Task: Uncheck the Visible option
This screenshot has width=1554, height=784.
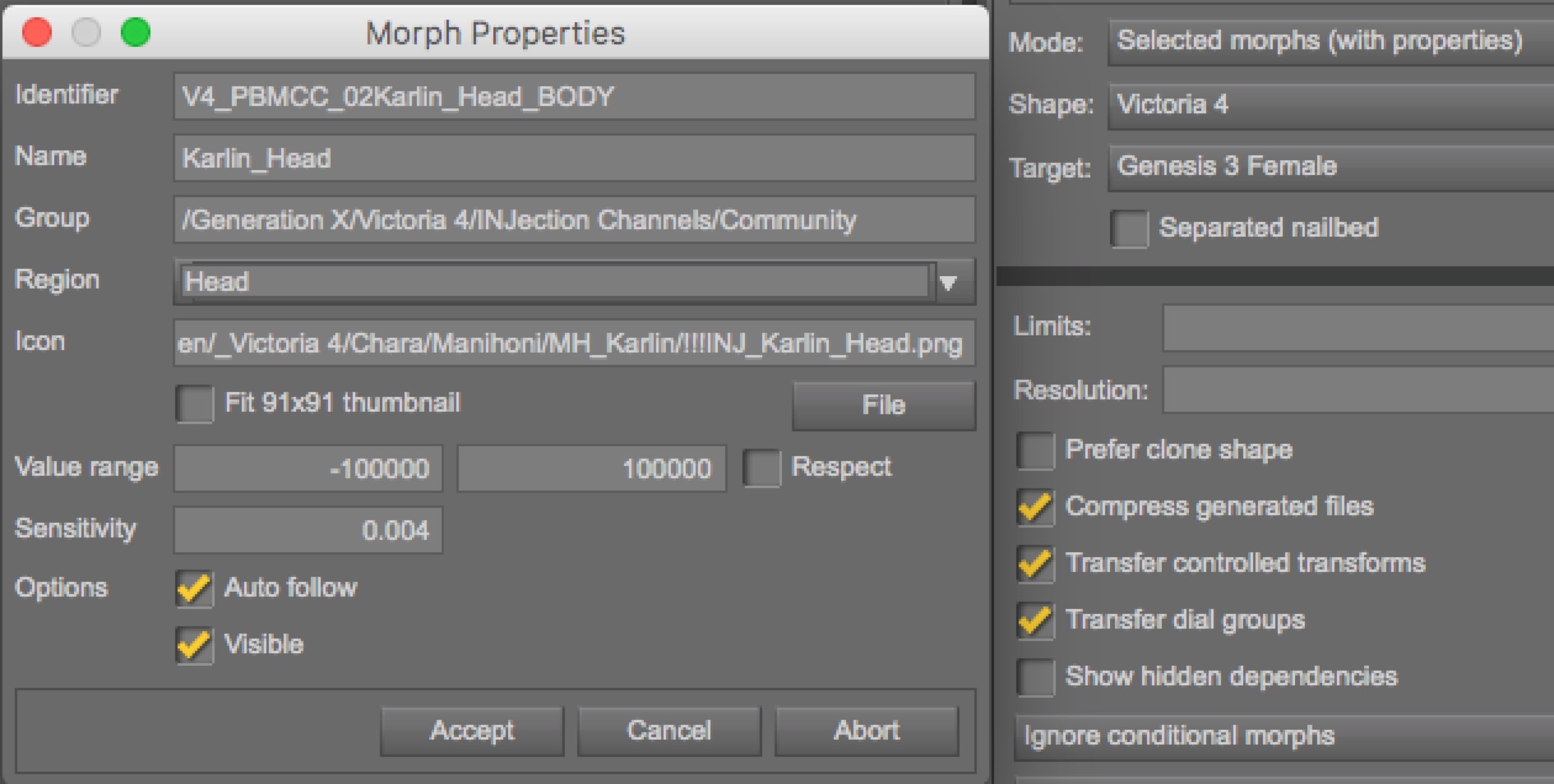Action: (x=194, y=645)
